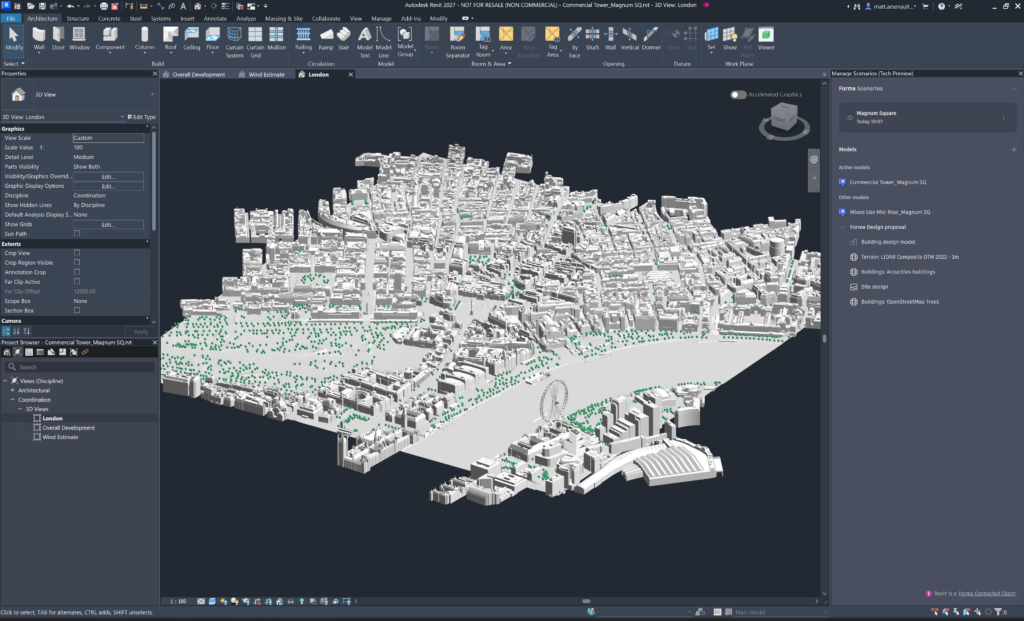Open the Massing & Site ribbon tab

coord(282,18)
